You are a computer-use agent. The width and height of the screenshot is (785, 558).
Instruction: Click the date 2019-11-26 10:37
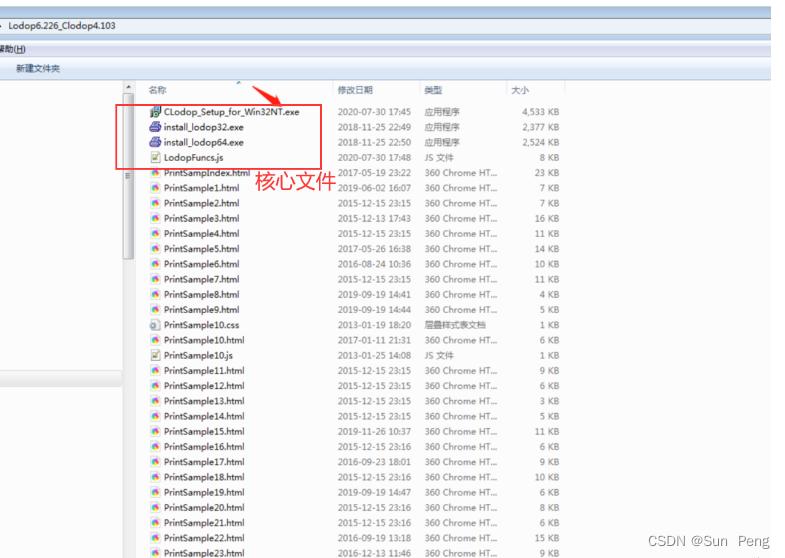click(x=374, y=431)
